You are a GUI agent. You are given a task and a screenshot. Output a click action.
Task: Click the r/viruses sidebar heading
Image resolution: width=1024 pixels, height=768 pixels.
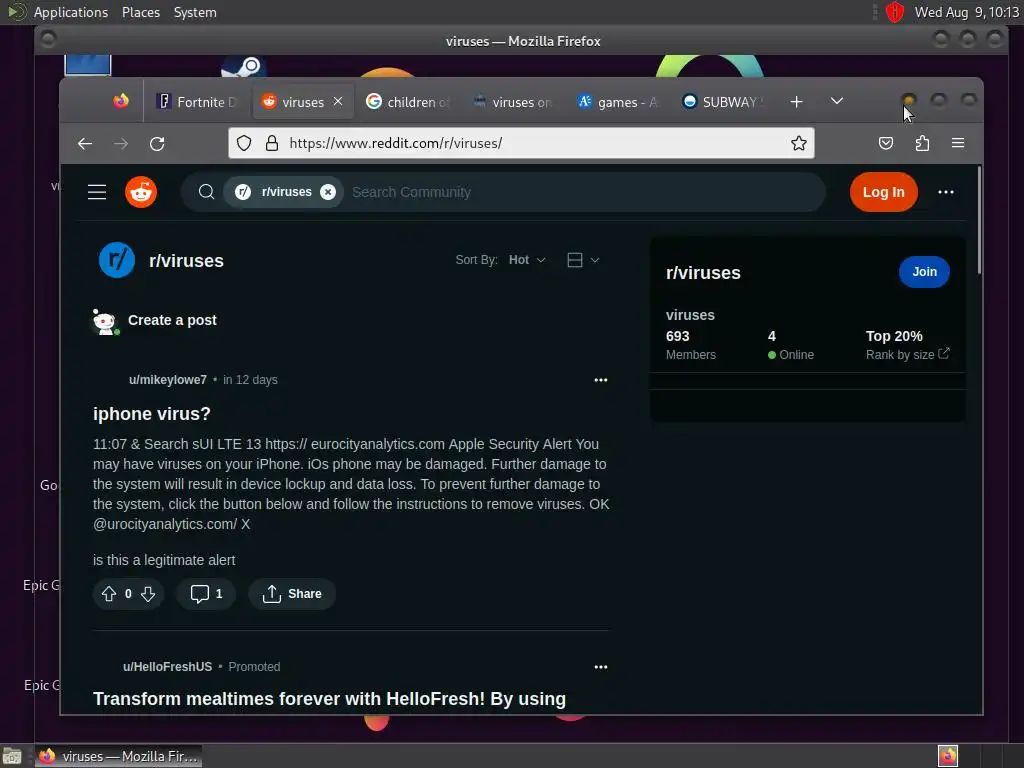(703, 272)
